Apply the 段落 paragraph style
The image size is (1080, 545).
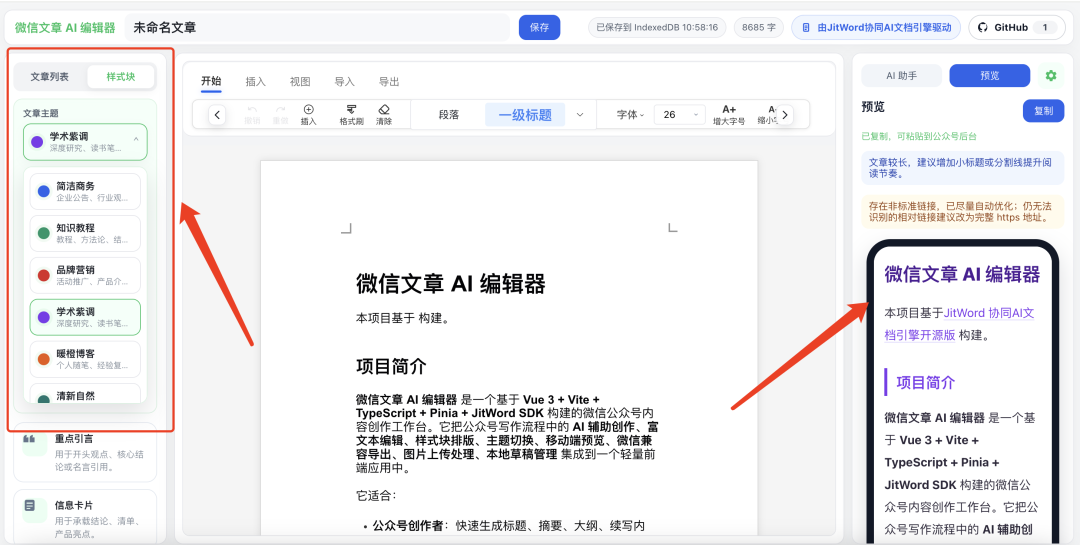point(448,115)
